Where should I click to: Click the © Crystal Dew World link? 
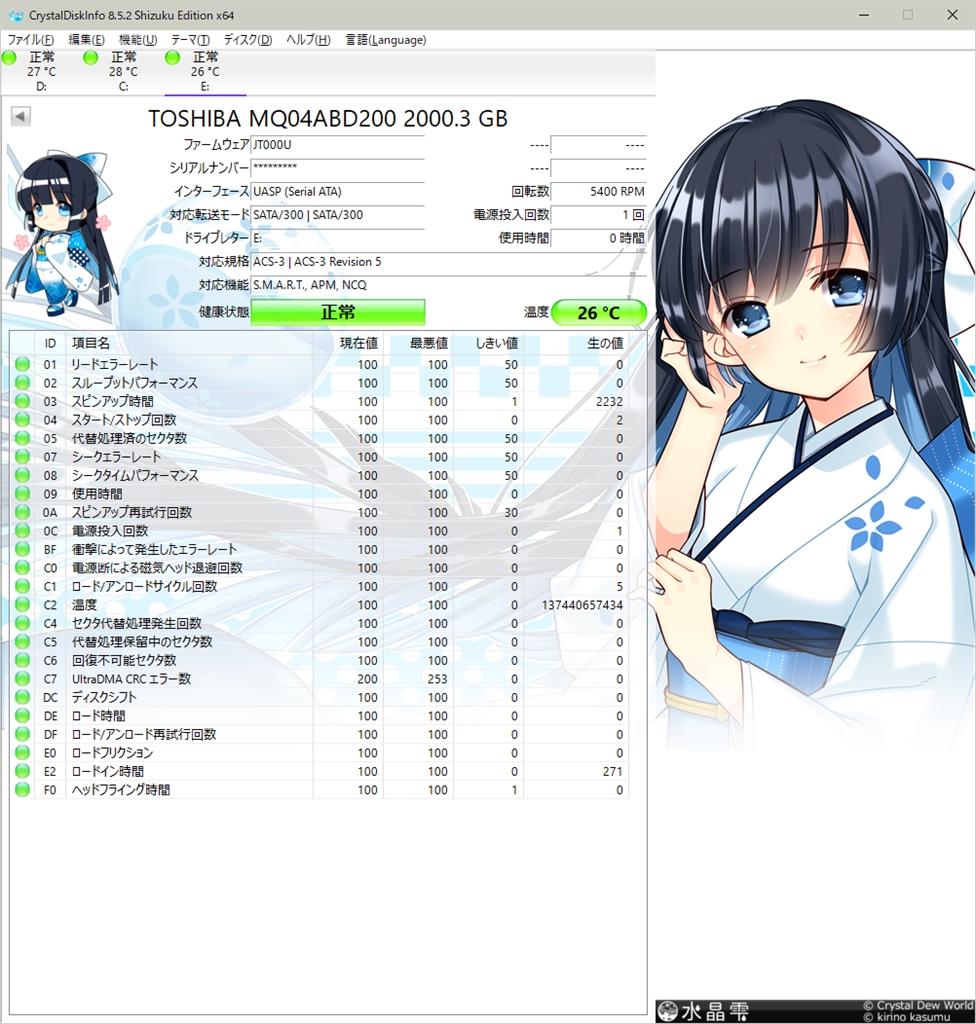918,1005
